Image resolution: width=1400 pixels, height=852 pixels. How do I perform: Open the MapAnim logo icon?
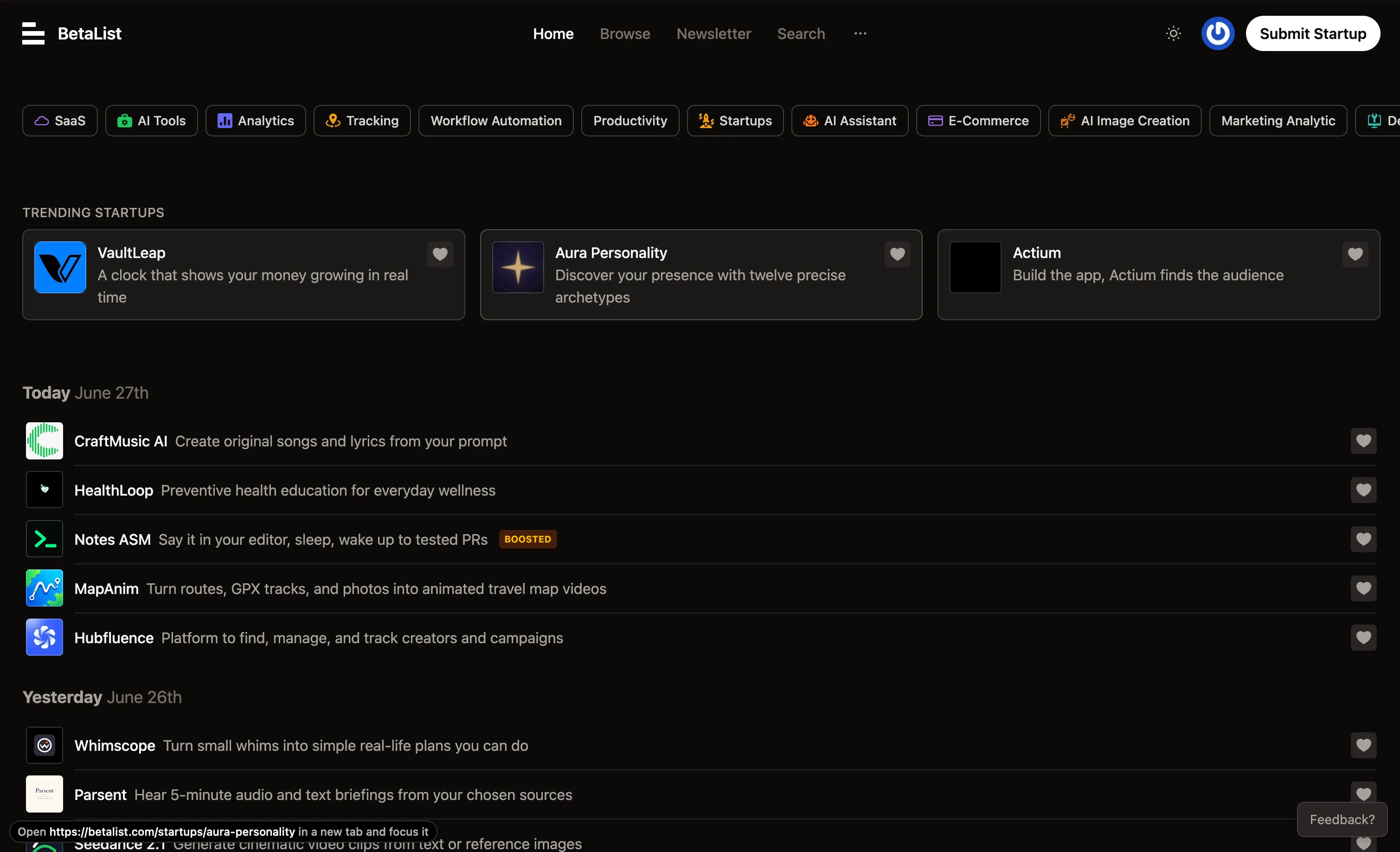pyautogui.click(x=45, y=588)
